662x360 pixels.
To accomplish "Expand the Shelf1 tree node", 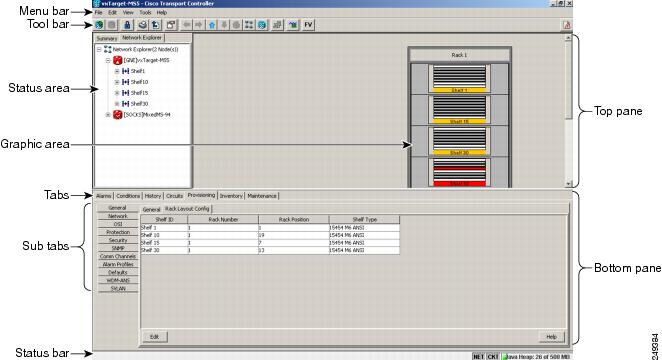I will coord(117,71).
